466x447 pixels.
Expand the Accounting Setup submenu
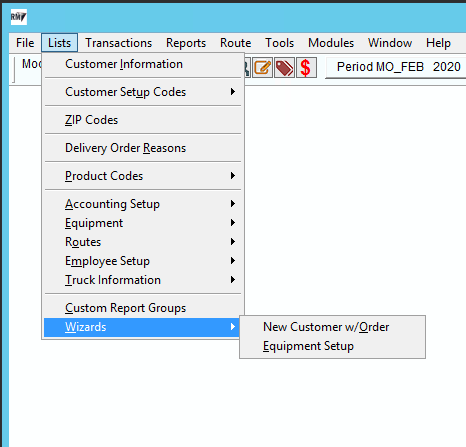pos(143,204)
